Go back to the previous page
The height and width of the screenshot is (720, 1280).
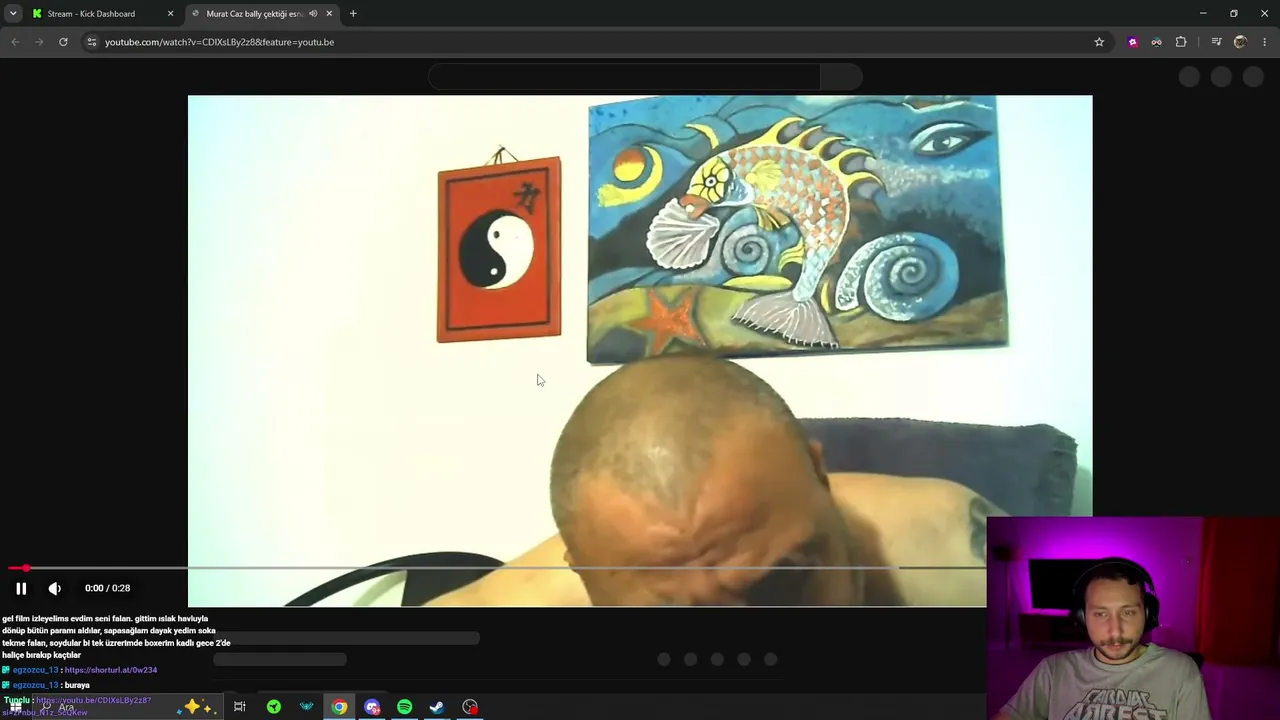15,42
